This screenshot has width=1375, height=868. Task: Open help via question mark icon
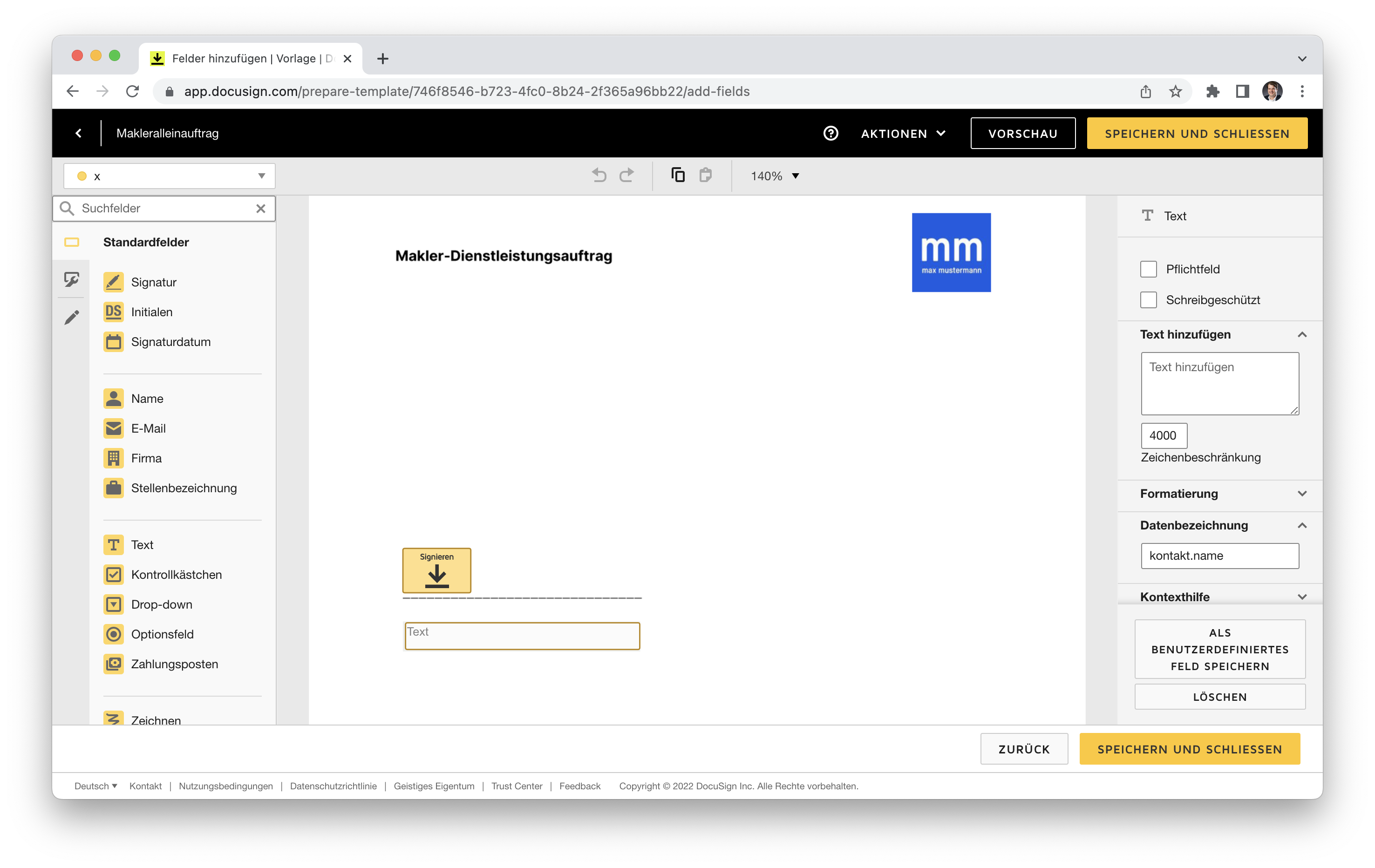tap(831, 133)
